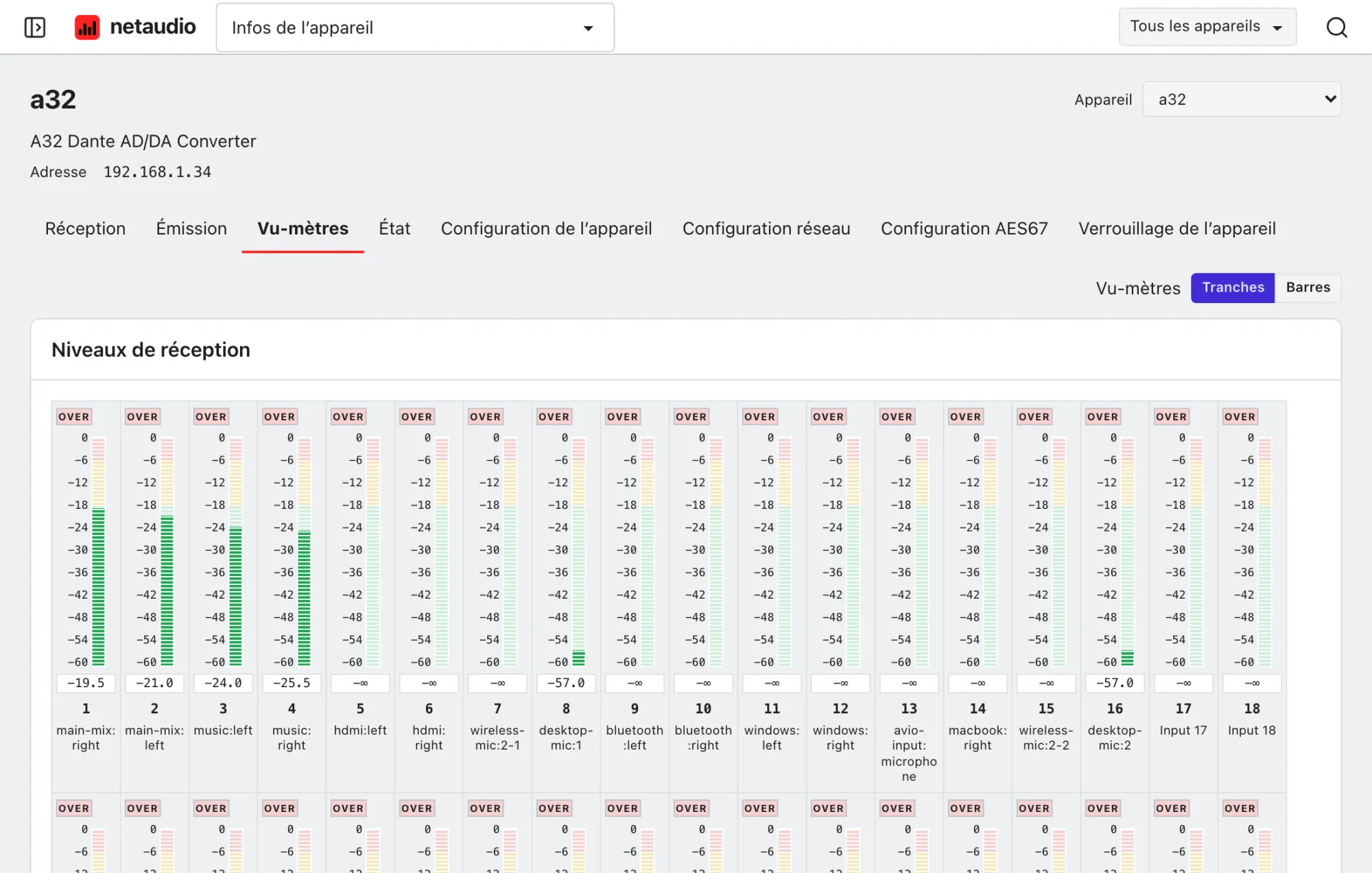1372x873 pixels.
Task: Switch meters to Barres view
Action: pyautogui.click(x=1308, y=287)
